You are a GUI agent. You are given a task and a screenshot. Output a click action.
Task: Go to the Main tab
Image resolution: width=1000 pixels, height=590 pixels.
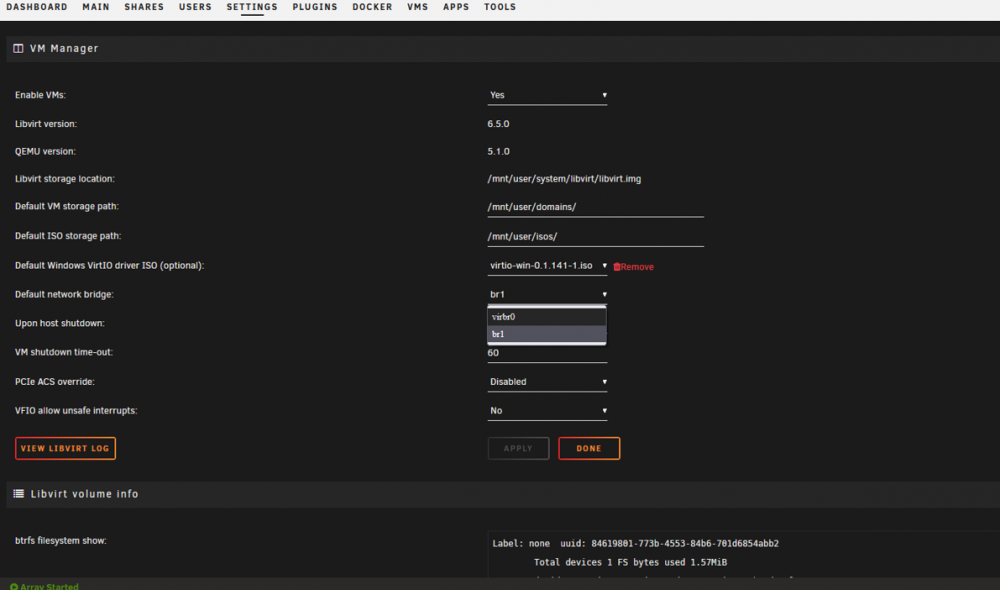click(96, 7)
